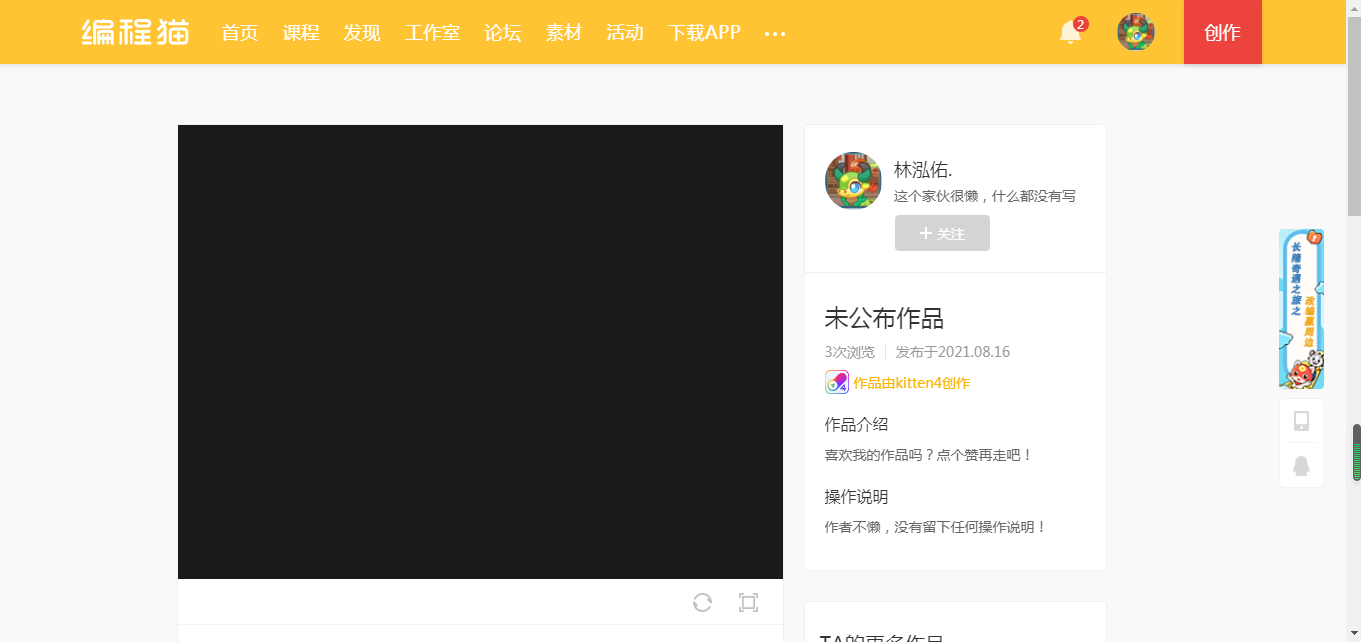This screenshot has height=642, width=1361.
Task: Open the 论坛 menu item
Action: [x=503, y=32]
